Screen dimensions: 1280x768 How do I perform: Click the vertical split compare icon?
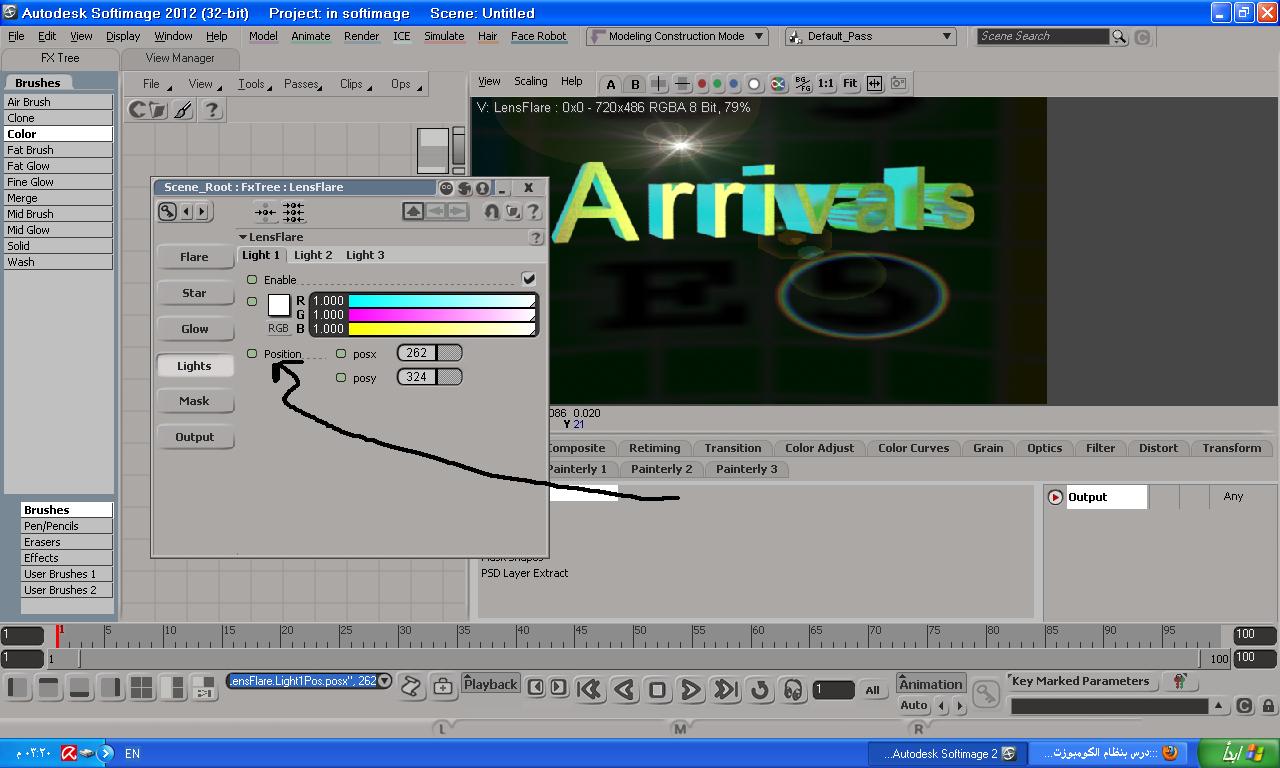tap(659, 84)
